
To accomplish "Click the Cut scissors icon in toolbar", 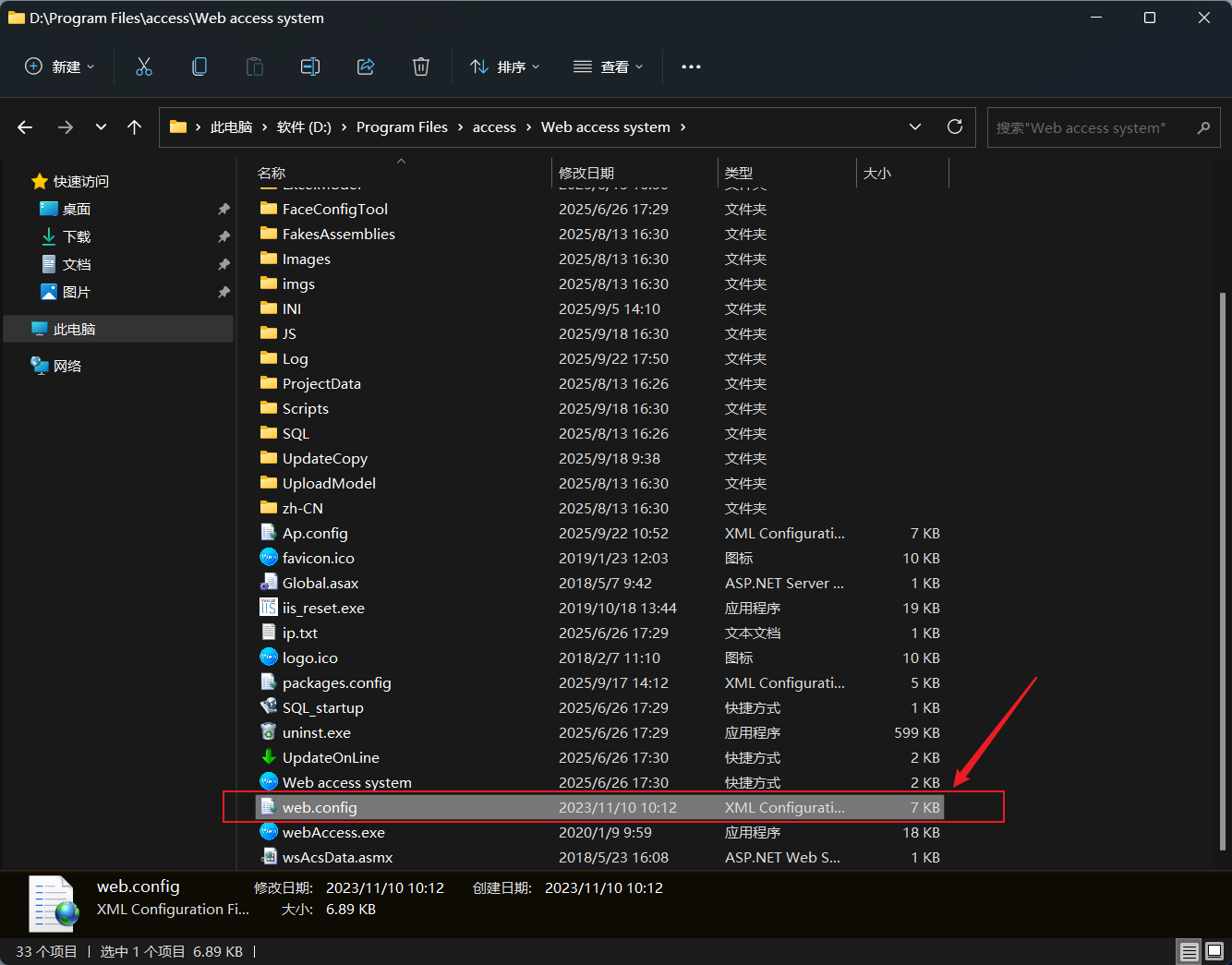I will [x=144, y=66].
